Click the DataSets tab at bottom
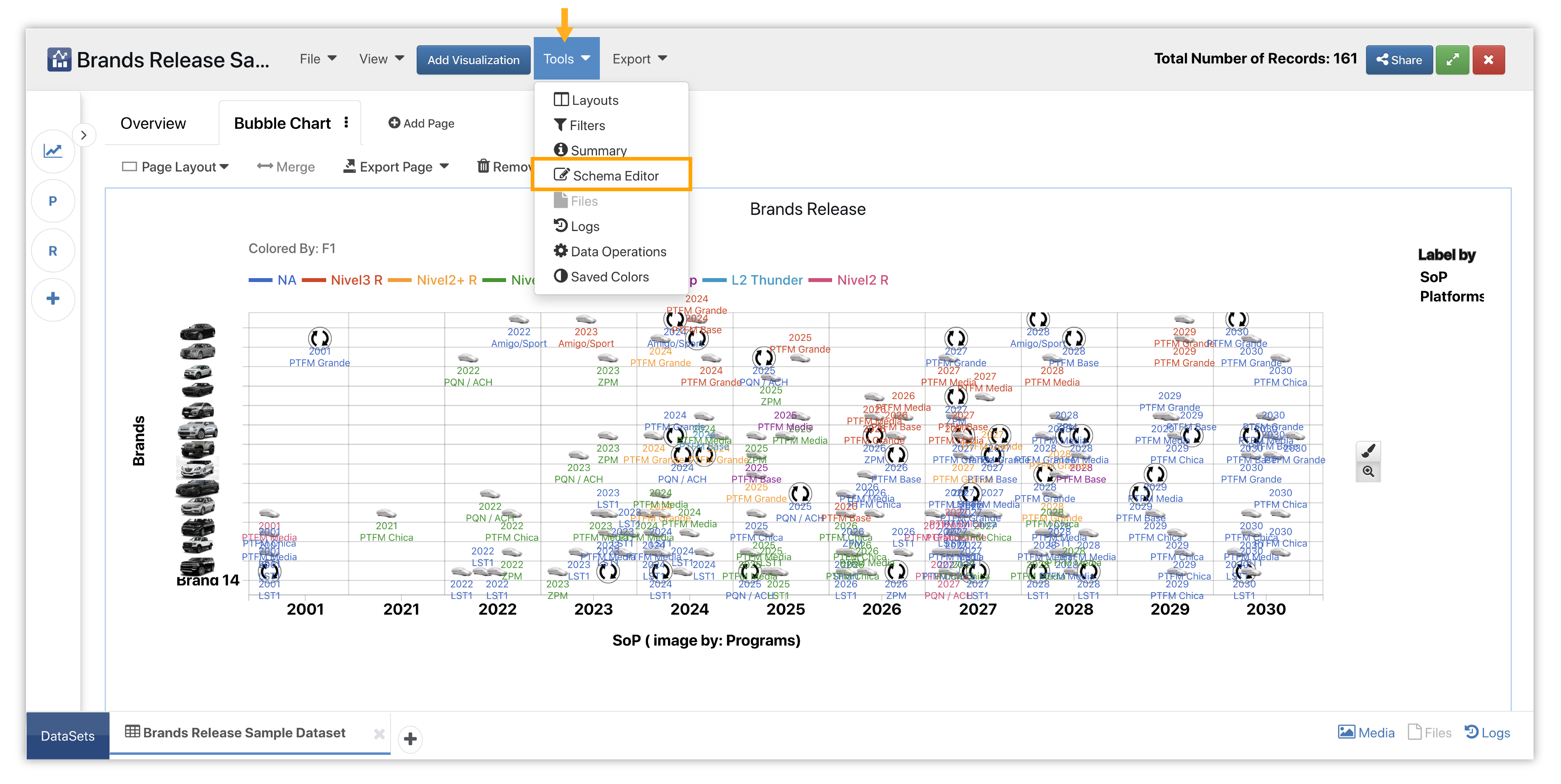The width and height of the screenshot is (1561, 784). (x=68, y=736)
